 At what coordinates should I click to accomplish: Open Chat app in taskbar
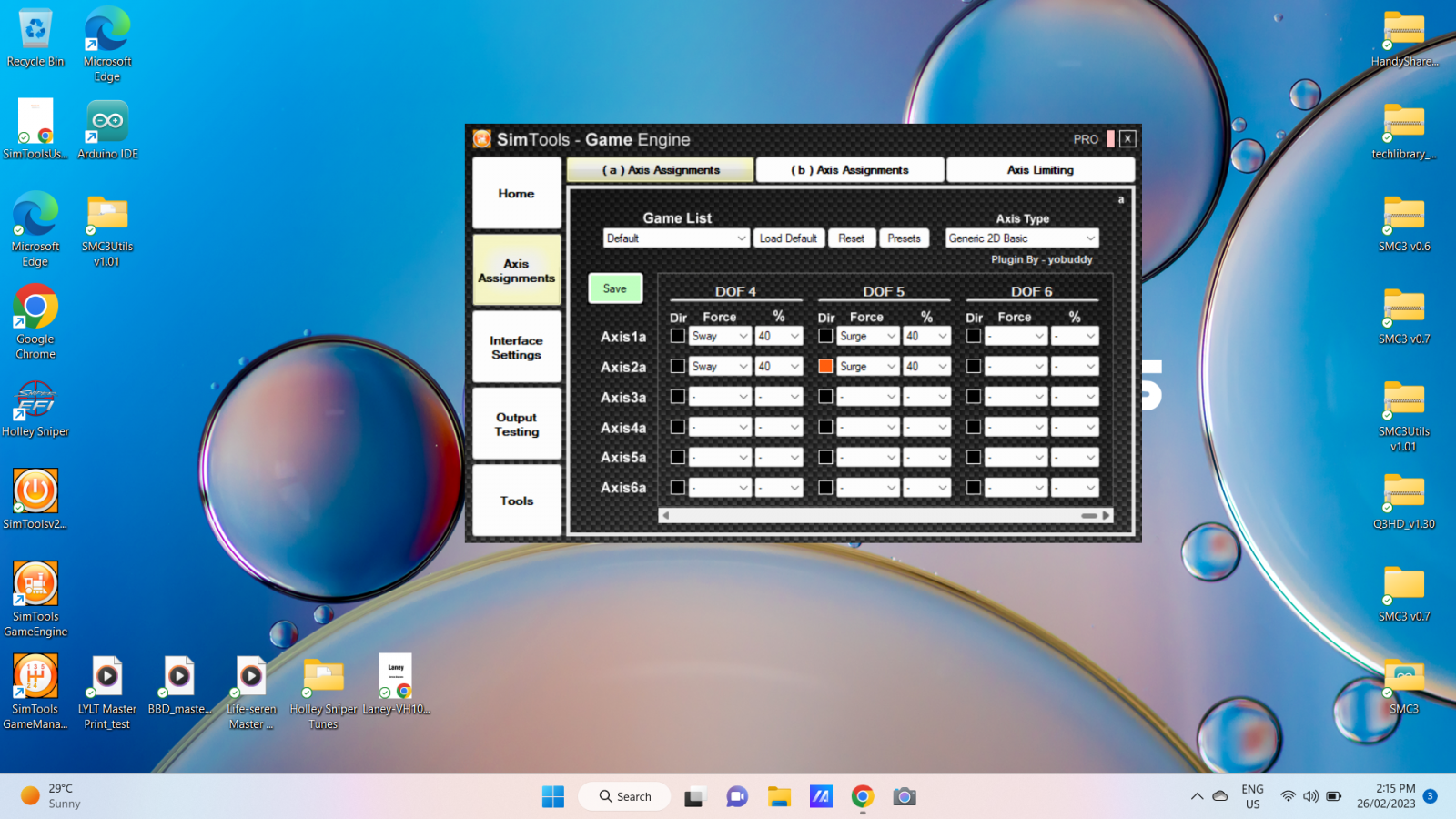[x=737, y=796]
